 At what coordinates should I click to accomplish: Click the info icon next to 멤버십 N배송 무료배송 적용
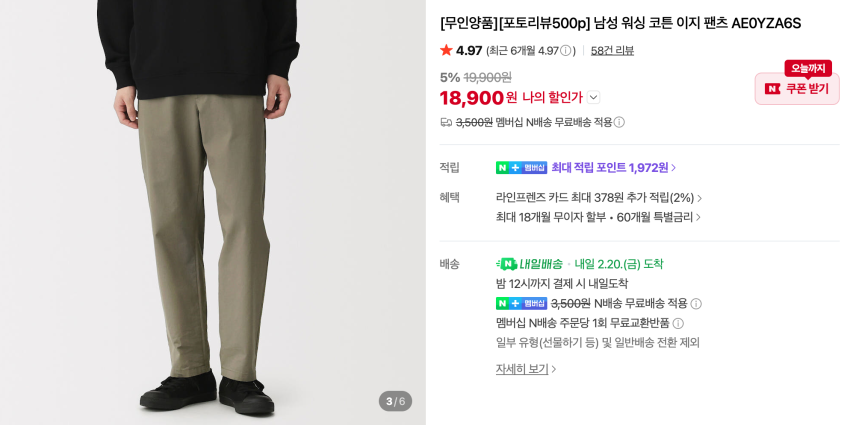(x=619, y=122)
